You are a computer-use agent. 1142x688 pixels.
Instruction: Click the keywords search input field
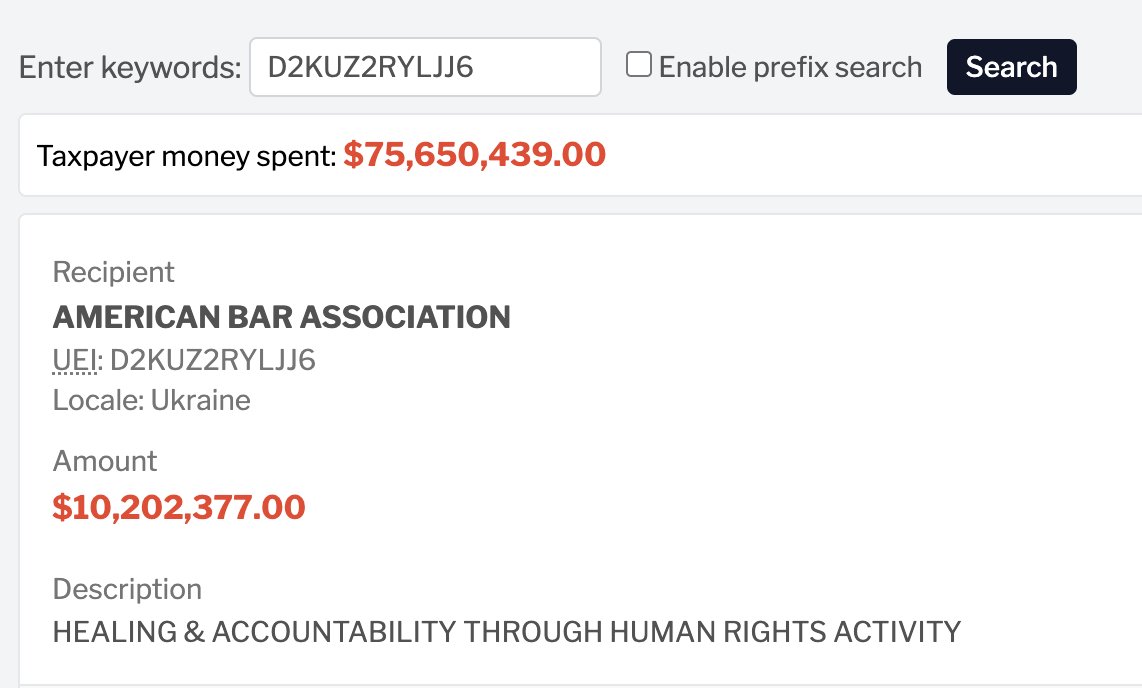point(424,67)
